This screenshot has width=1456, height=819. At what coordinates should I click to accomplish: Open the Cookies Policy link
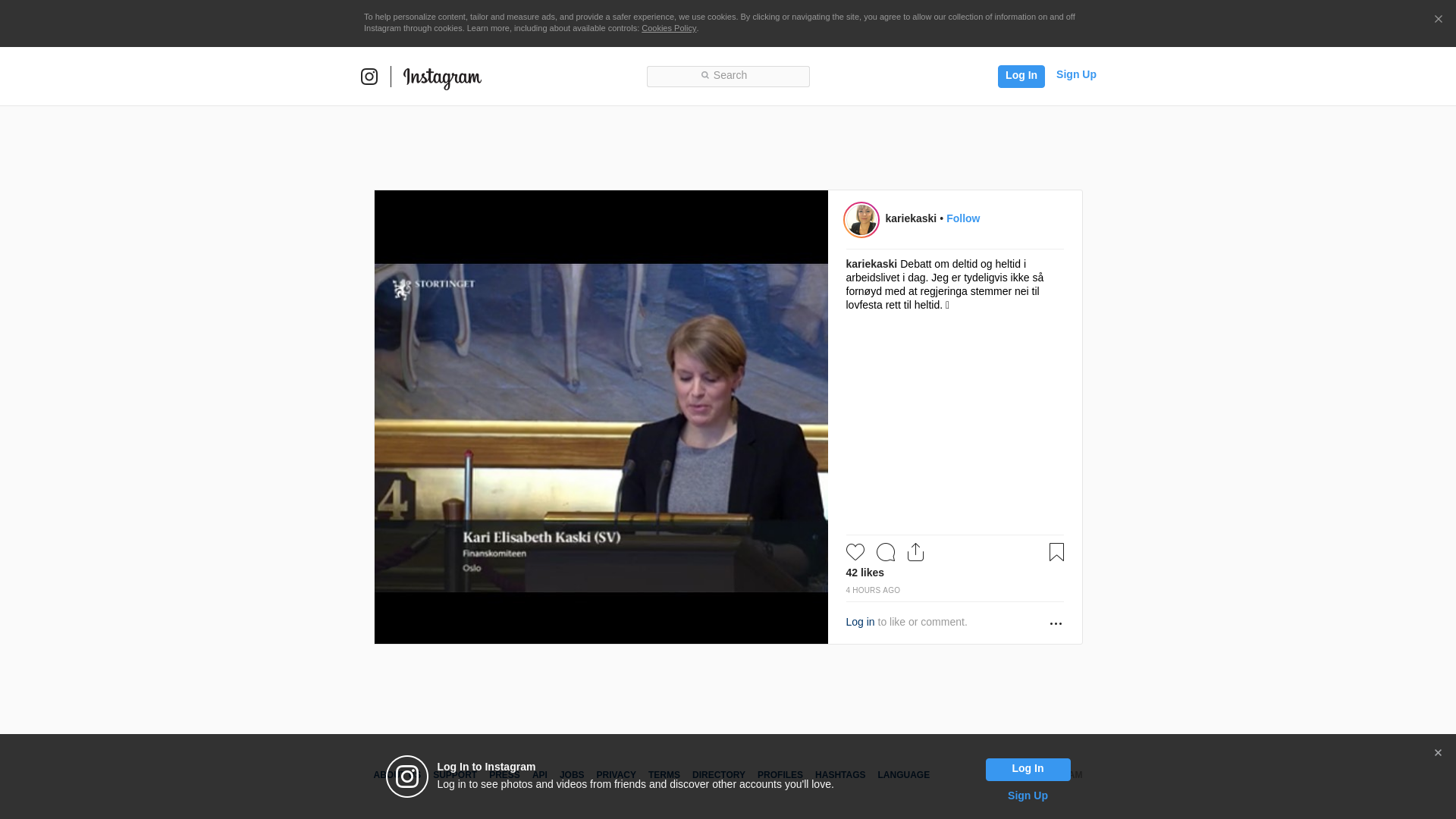(x=669, y=28)
